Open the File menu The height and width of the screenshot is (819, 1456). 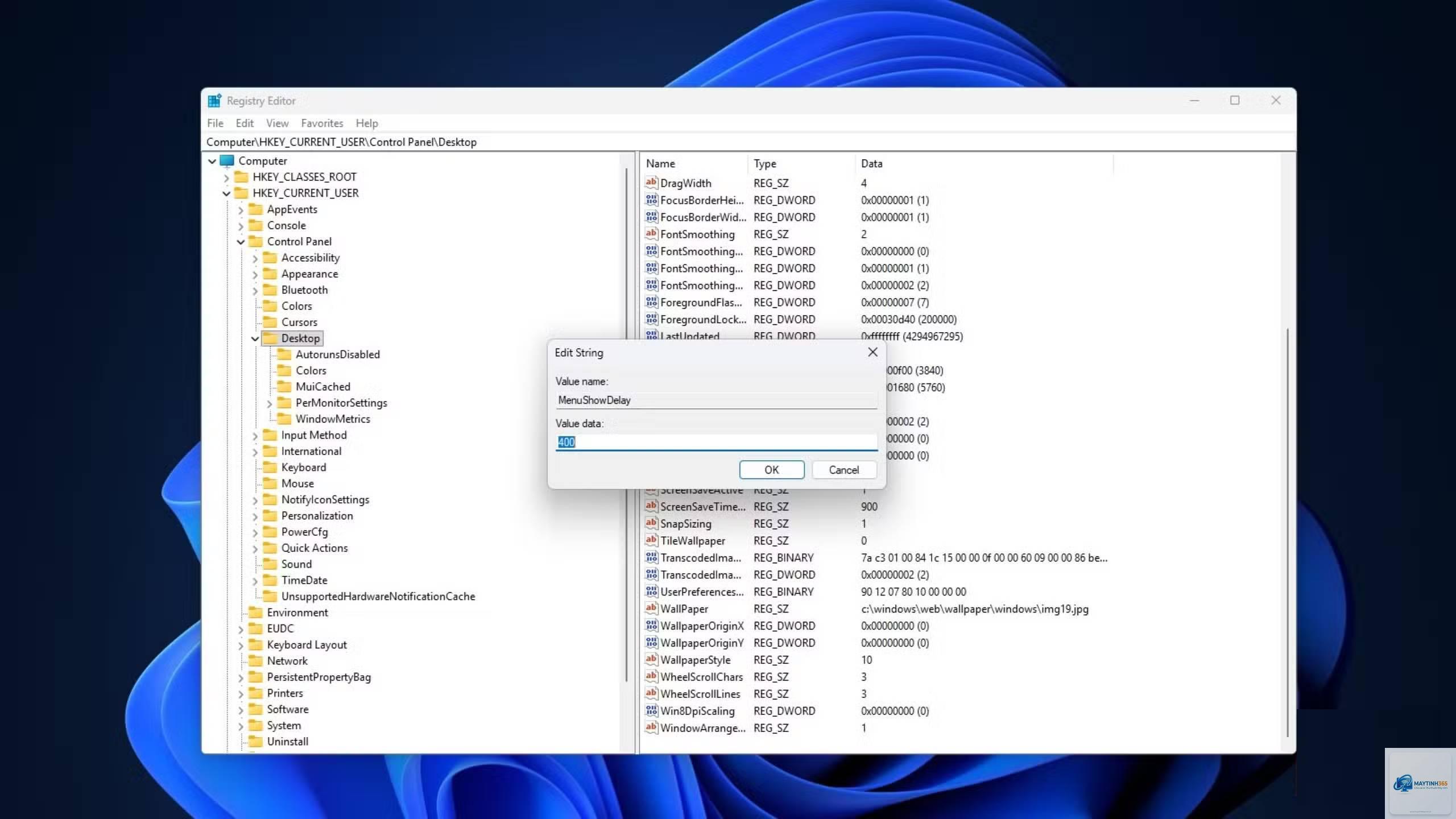click(x=215, y=123)
